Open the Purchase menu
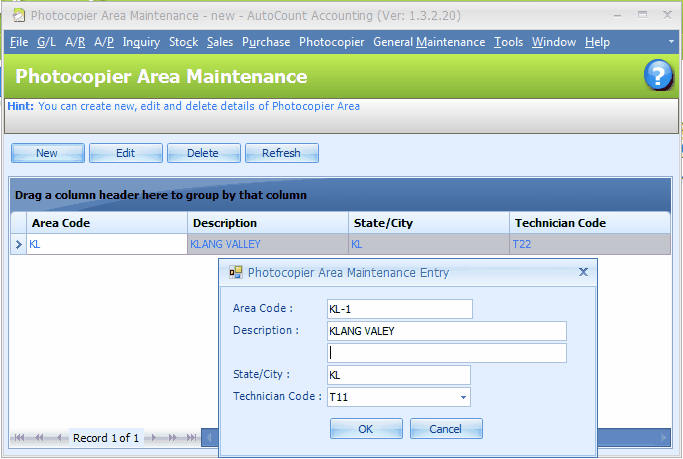 point(266,42)
